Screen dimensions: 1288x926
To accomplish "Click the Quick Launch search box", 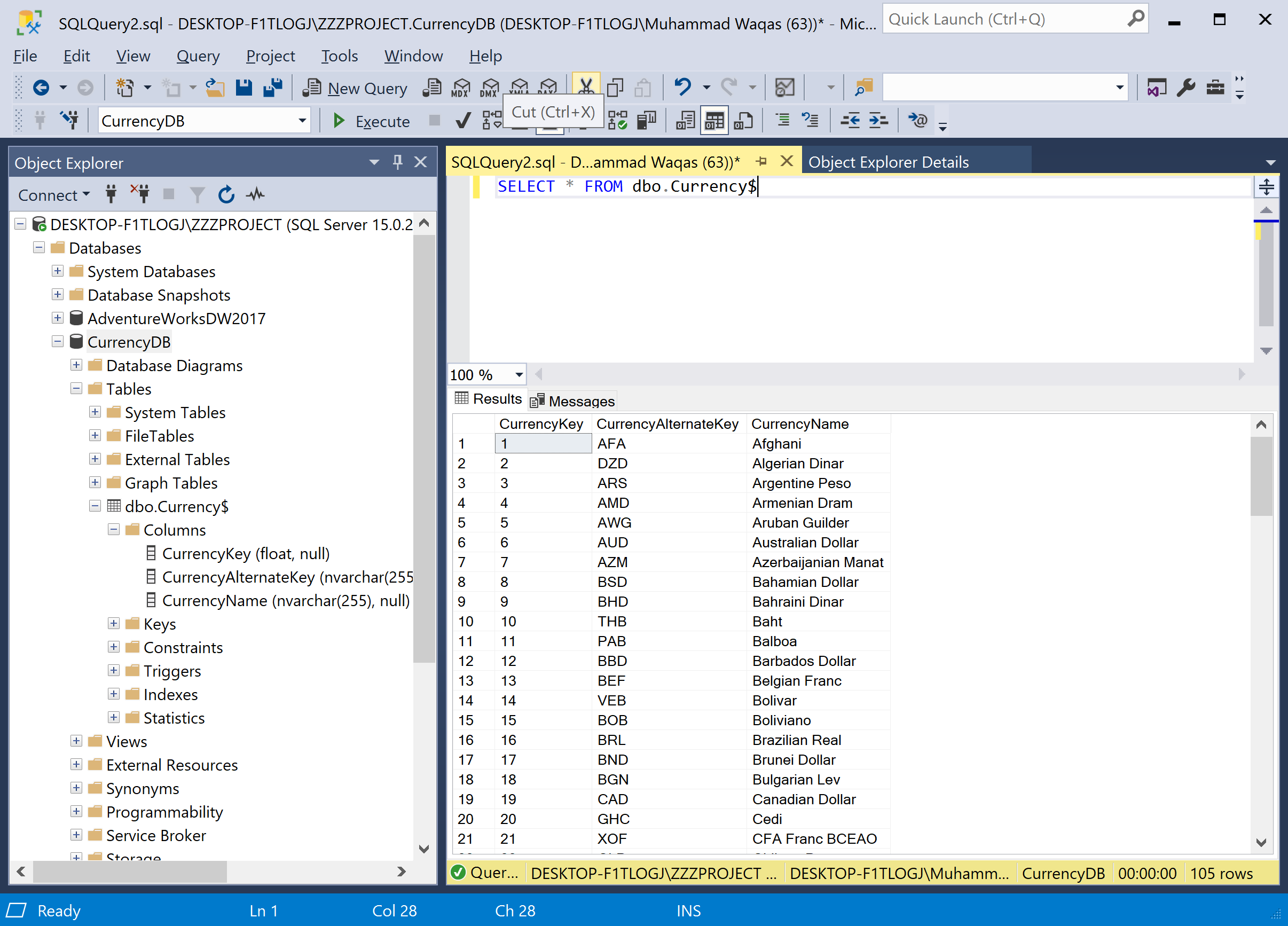I will coord(1005,19).
